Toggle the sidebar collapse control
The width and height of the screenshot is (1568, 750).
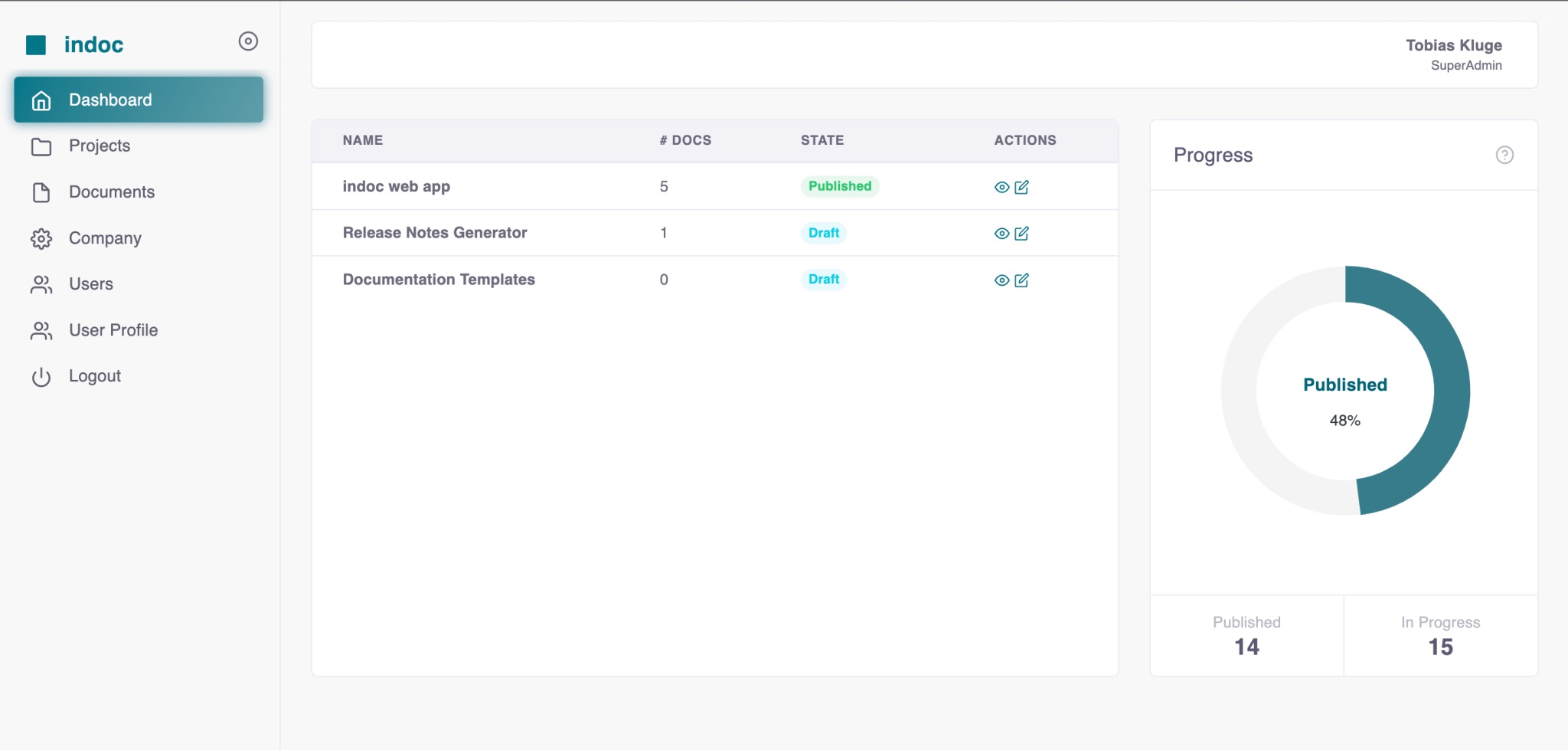pos(247,42)
